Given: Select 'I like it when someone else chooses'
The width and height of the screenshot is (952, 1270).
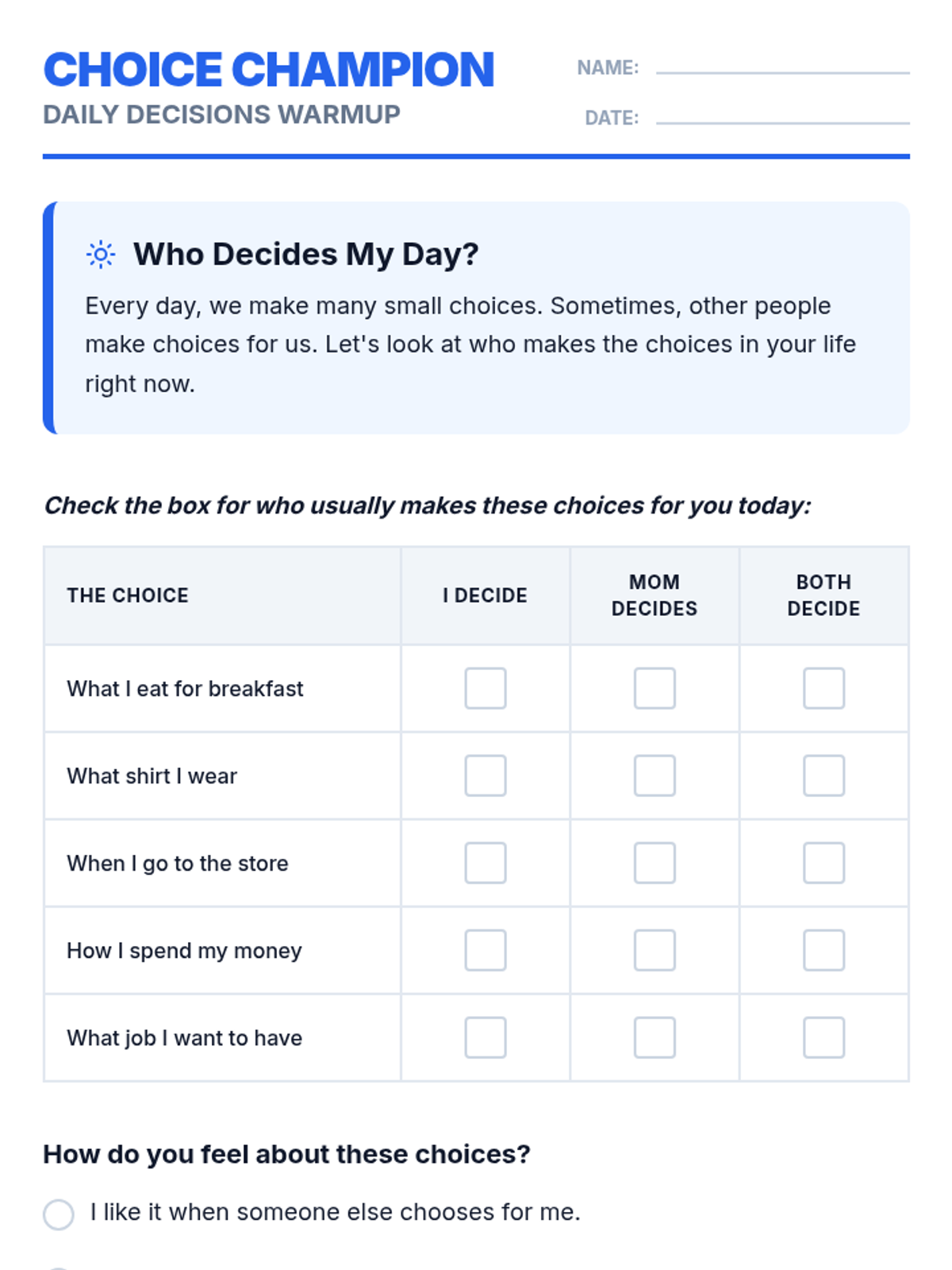Looking at the screenshot, I should (59, 1214).
